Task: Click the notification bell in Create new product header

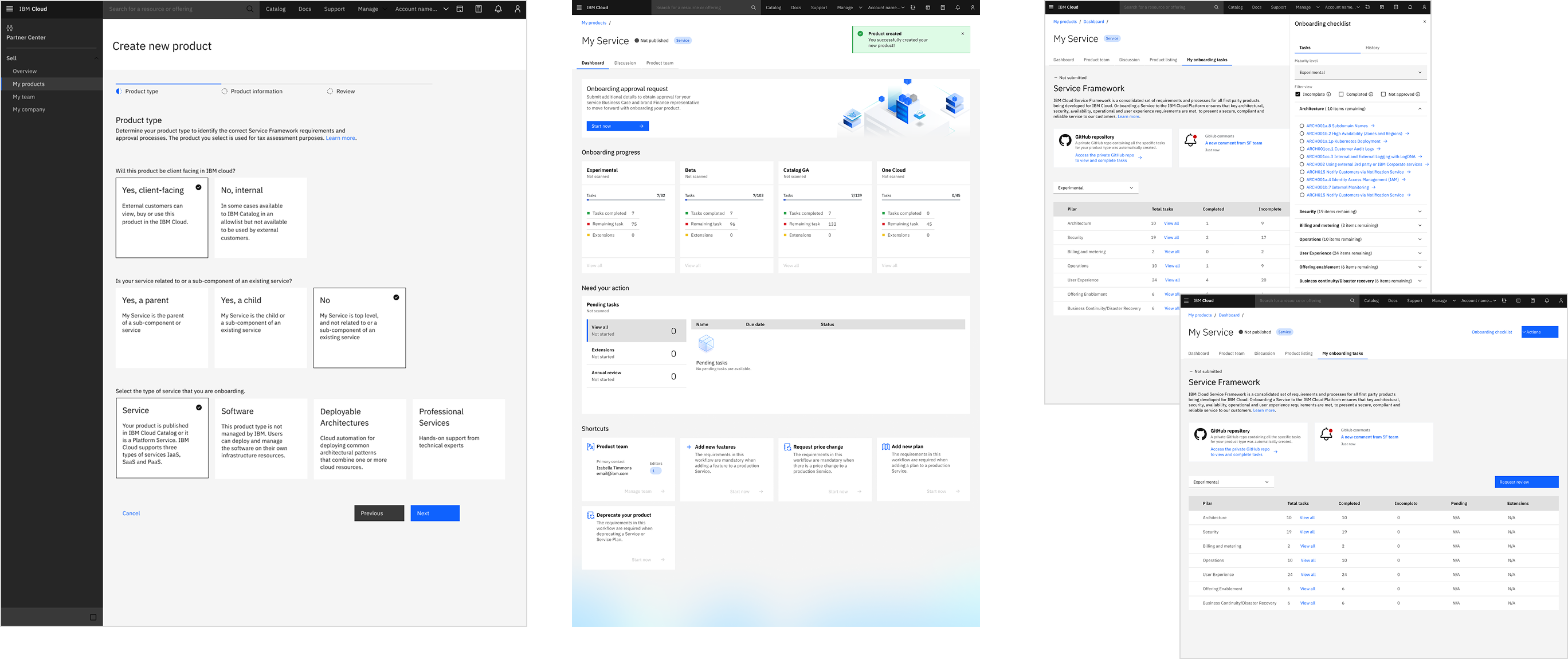Action: point(498,9)
